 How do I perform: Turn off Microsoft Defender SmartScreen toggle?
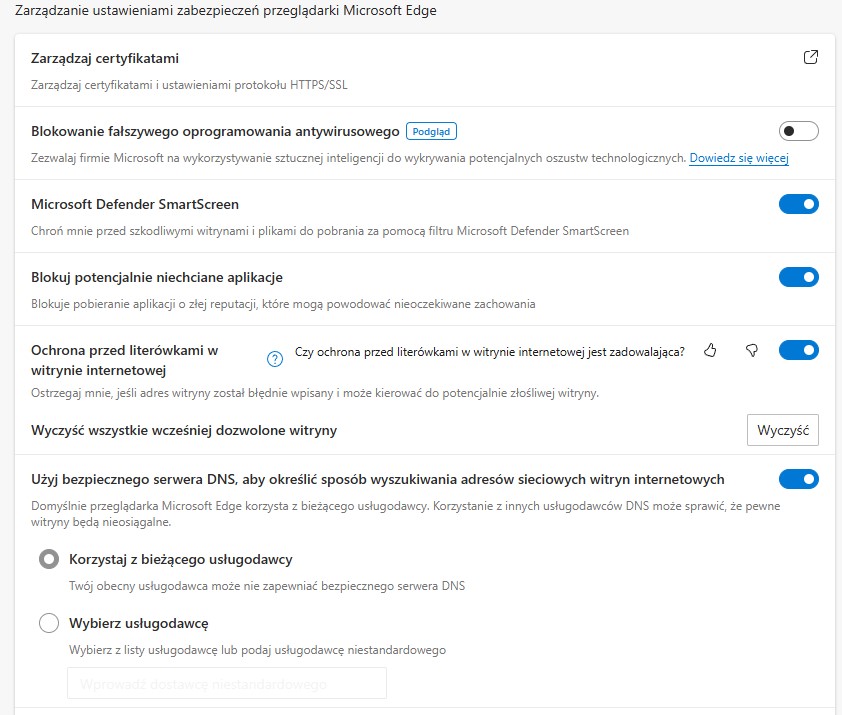pos(798,204)
